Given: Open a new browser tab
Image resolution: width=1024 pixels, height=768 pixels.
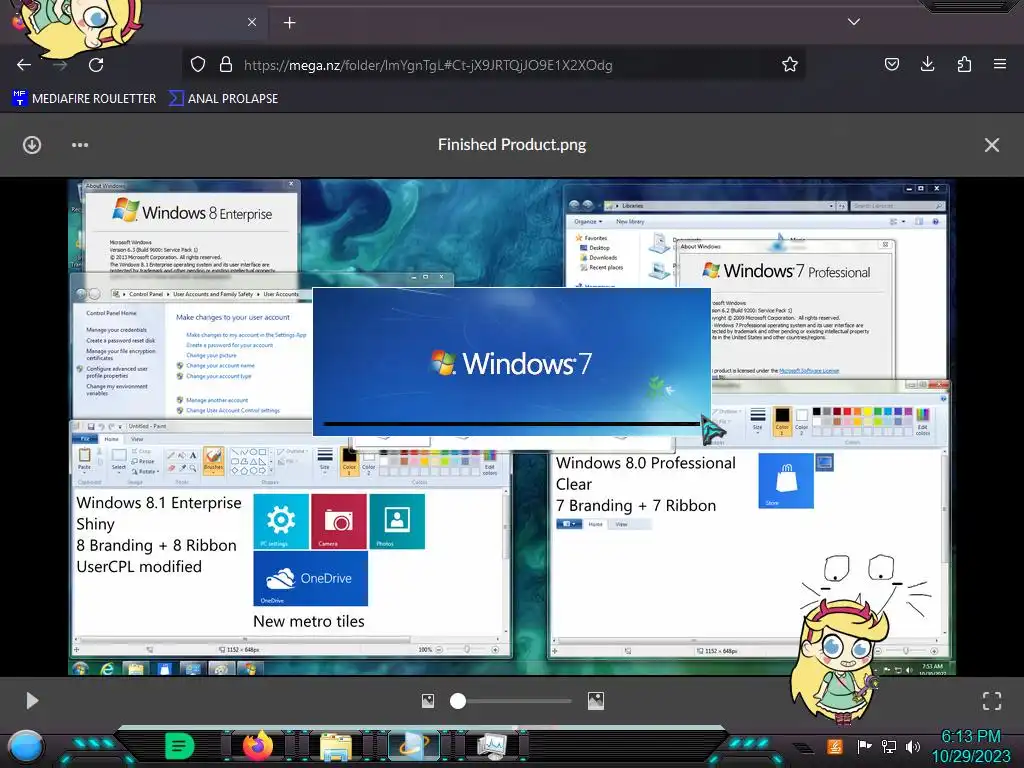Looking at the screenshot, I should click(x=289, y=23).
